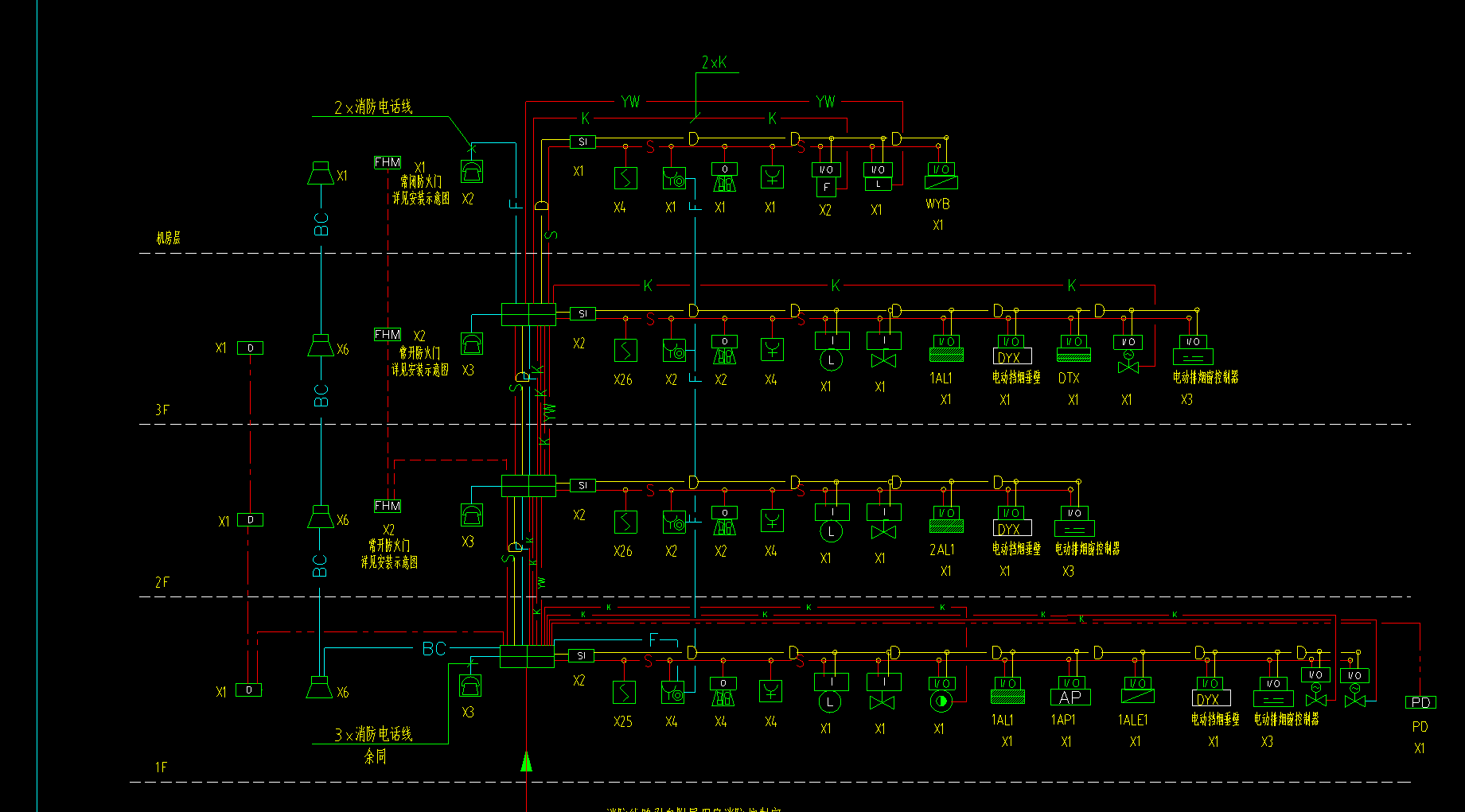This screenshot has height=812, width=1465.
Task: Click the D display box on 1F at the left
Action: 249,690
